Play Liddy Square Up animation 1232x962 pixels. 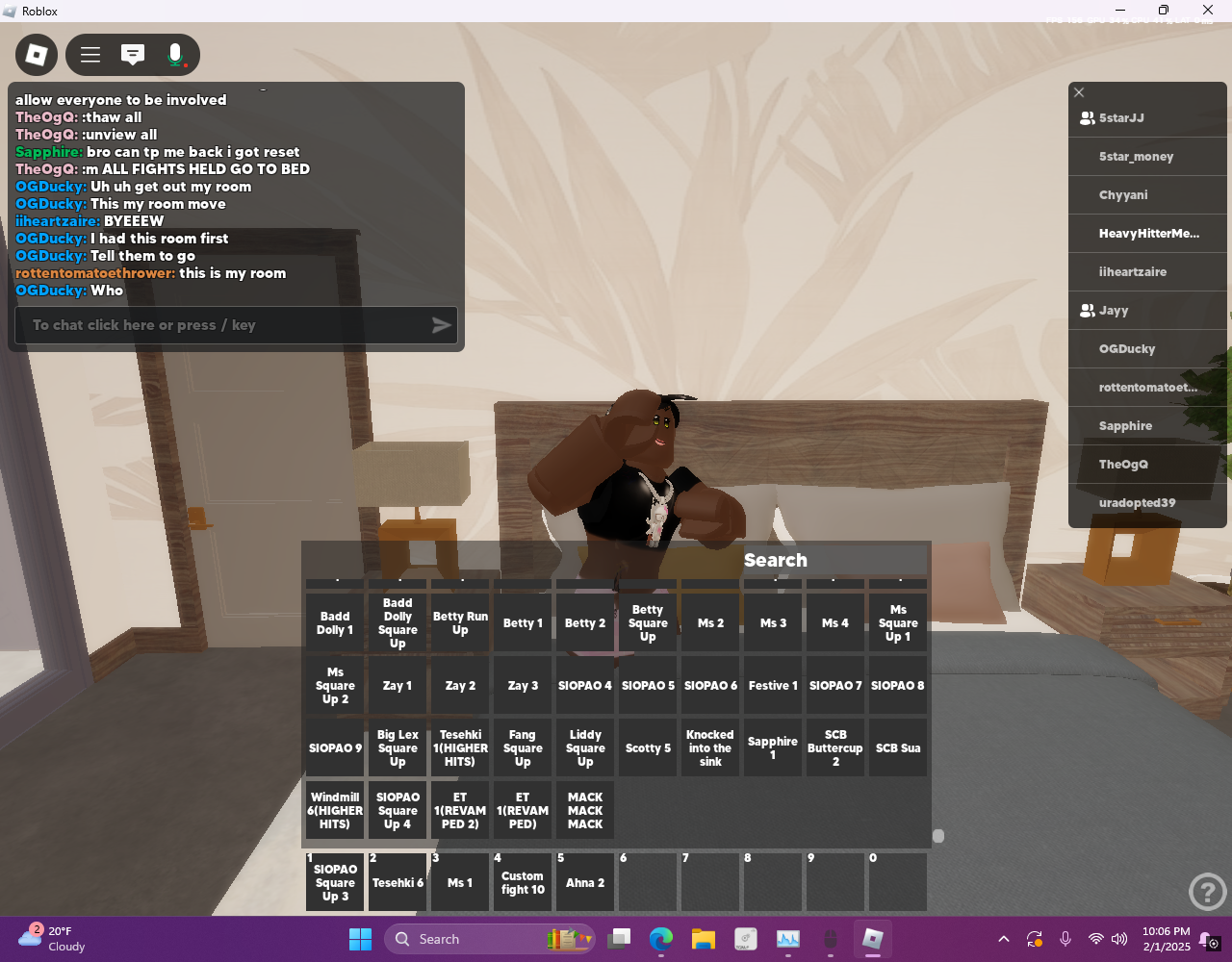pyautogui.click(x=585, y=748)
